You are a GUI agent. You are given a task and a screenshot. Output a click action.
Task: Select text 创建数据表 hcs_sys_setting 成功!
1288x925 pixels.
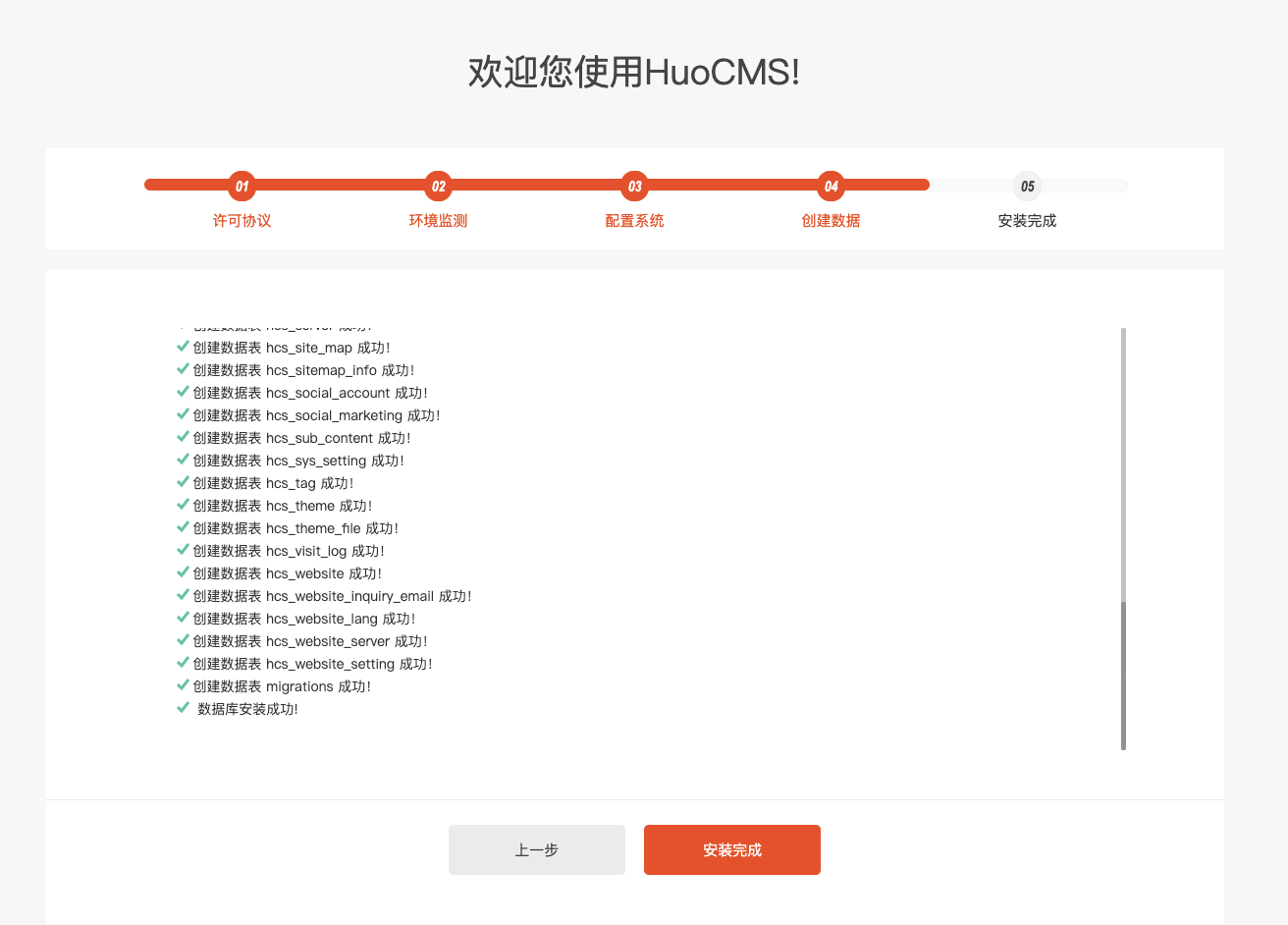[298, 461]
